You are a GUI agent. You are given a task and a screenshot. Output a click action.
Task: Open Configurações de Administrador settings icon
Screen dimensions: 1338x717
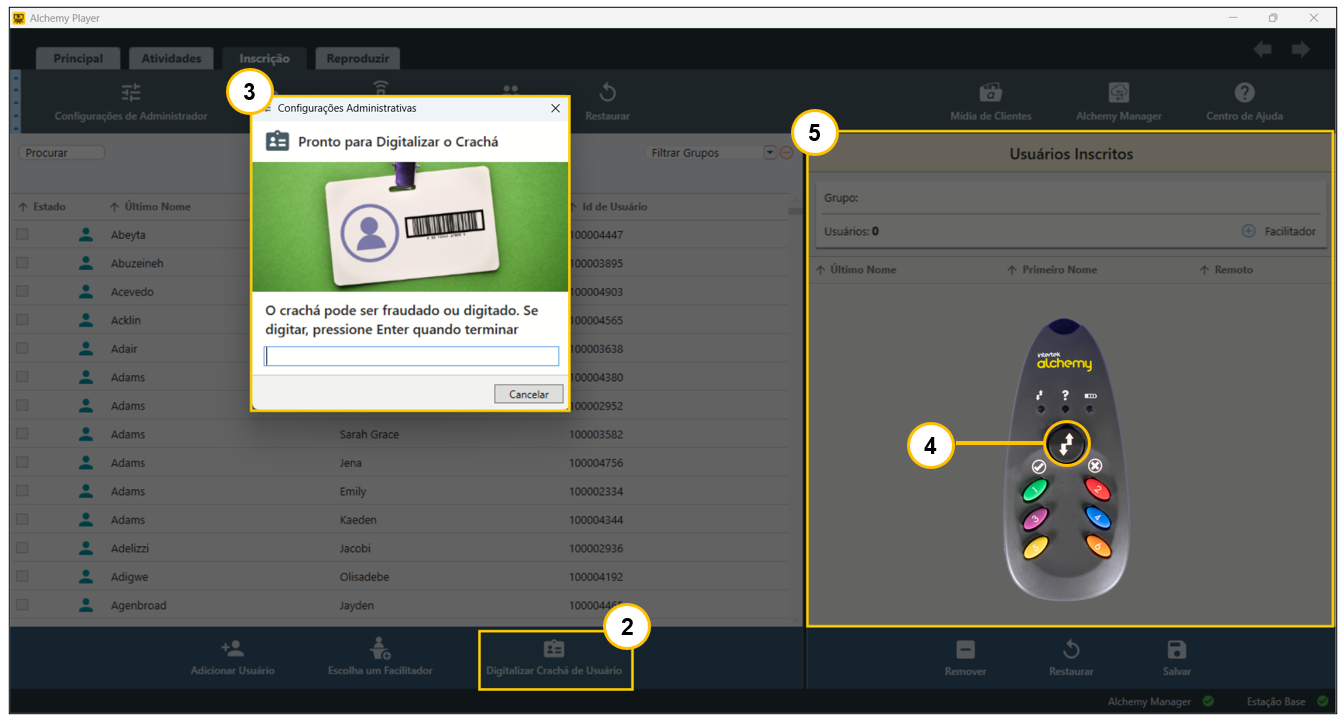pyautogui.click(x=131, y=93)
